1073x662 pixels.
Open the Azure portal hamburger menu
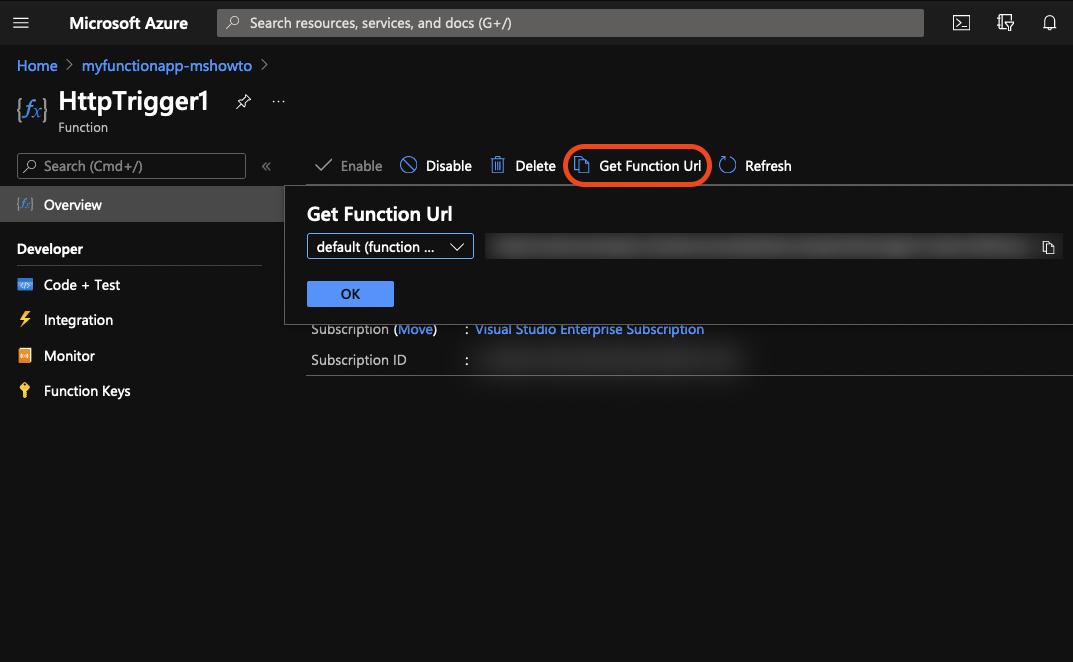pos(21,23)
